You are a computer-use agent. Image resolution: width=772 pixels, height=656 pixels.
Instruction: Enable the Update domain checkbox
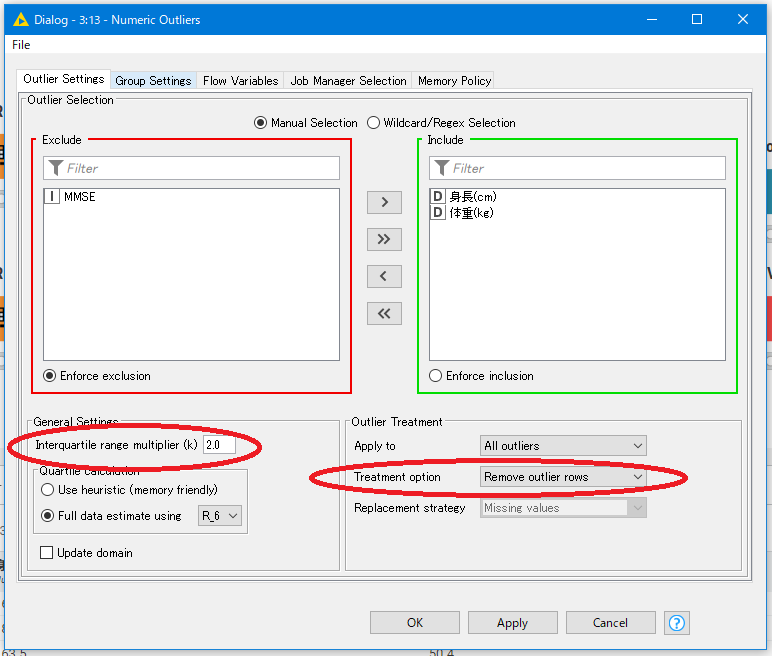tap(47, 553)
